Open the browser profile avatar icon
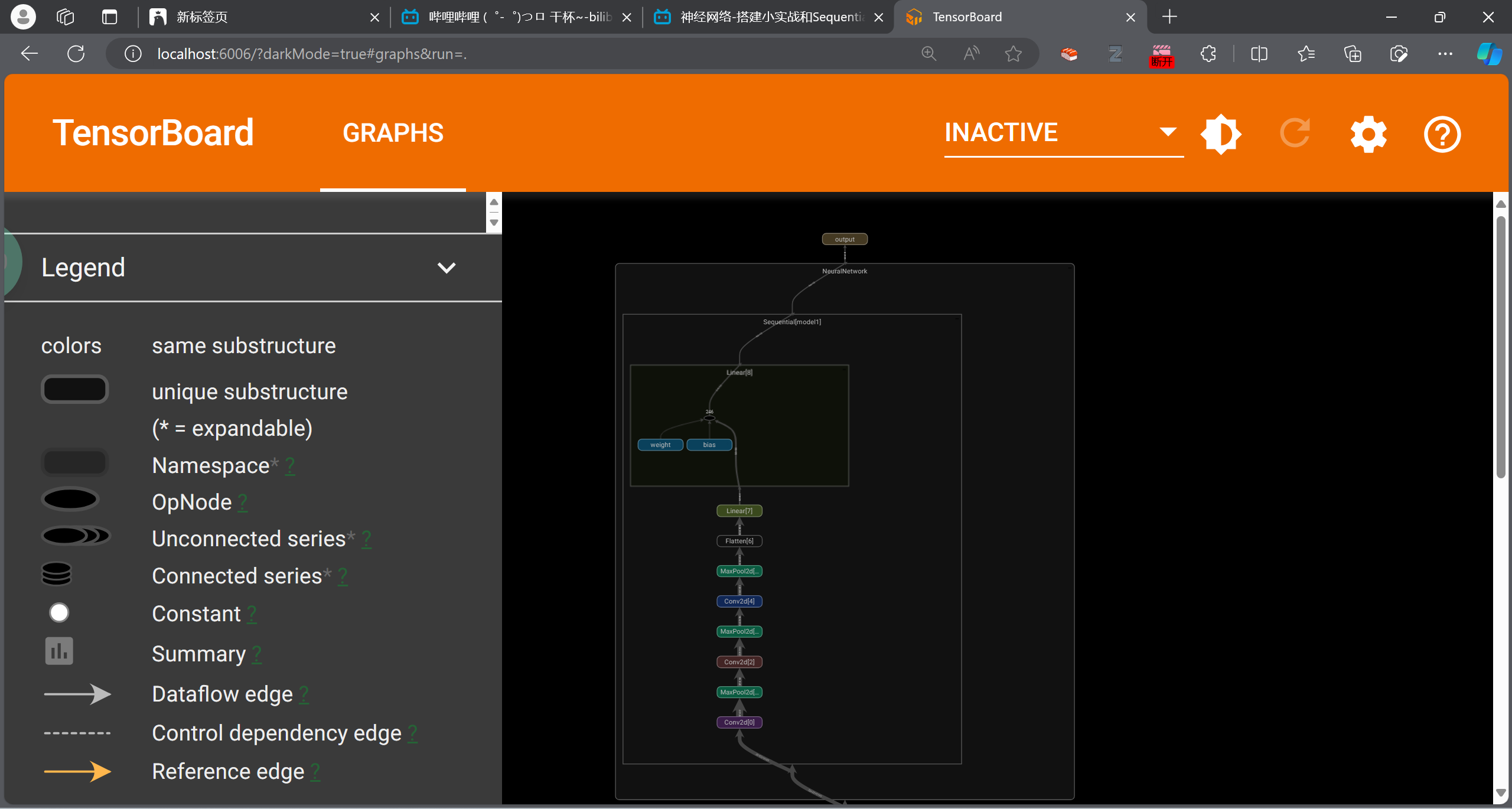Image resolution: width=1512 pixels, height=809 pixels. click(24, 17)
